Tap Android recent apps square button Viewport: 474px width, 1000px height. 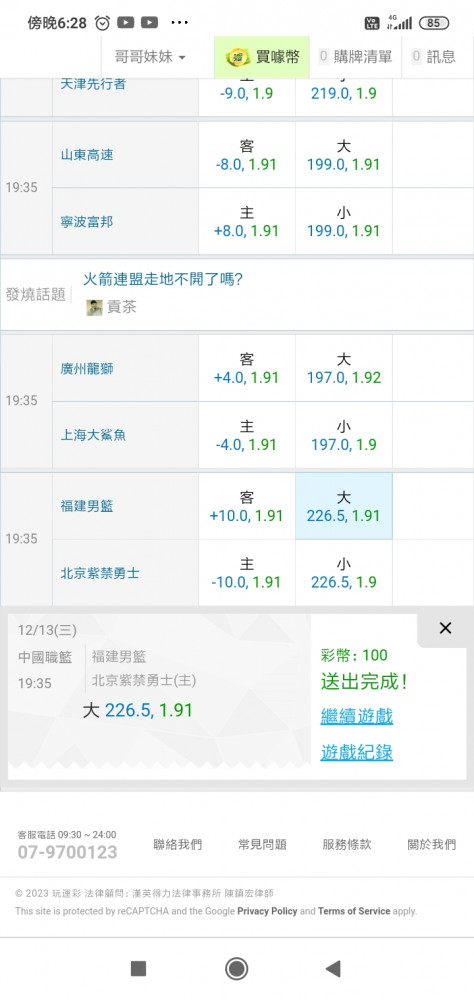[x=138, y=969]
